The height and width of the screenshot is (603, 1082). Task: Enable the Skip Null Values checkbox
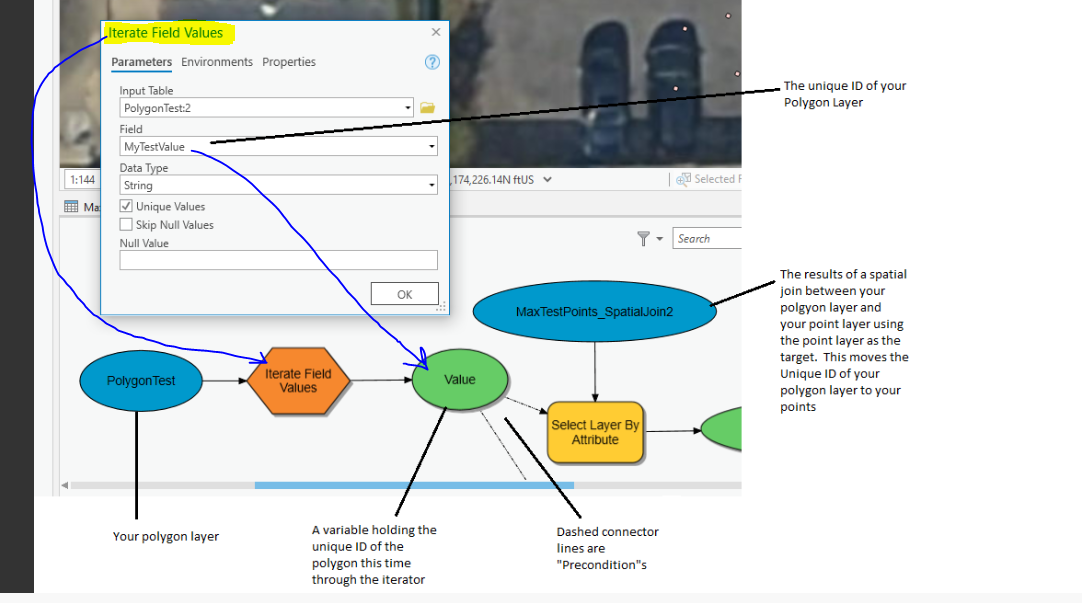tap(126, 225)
